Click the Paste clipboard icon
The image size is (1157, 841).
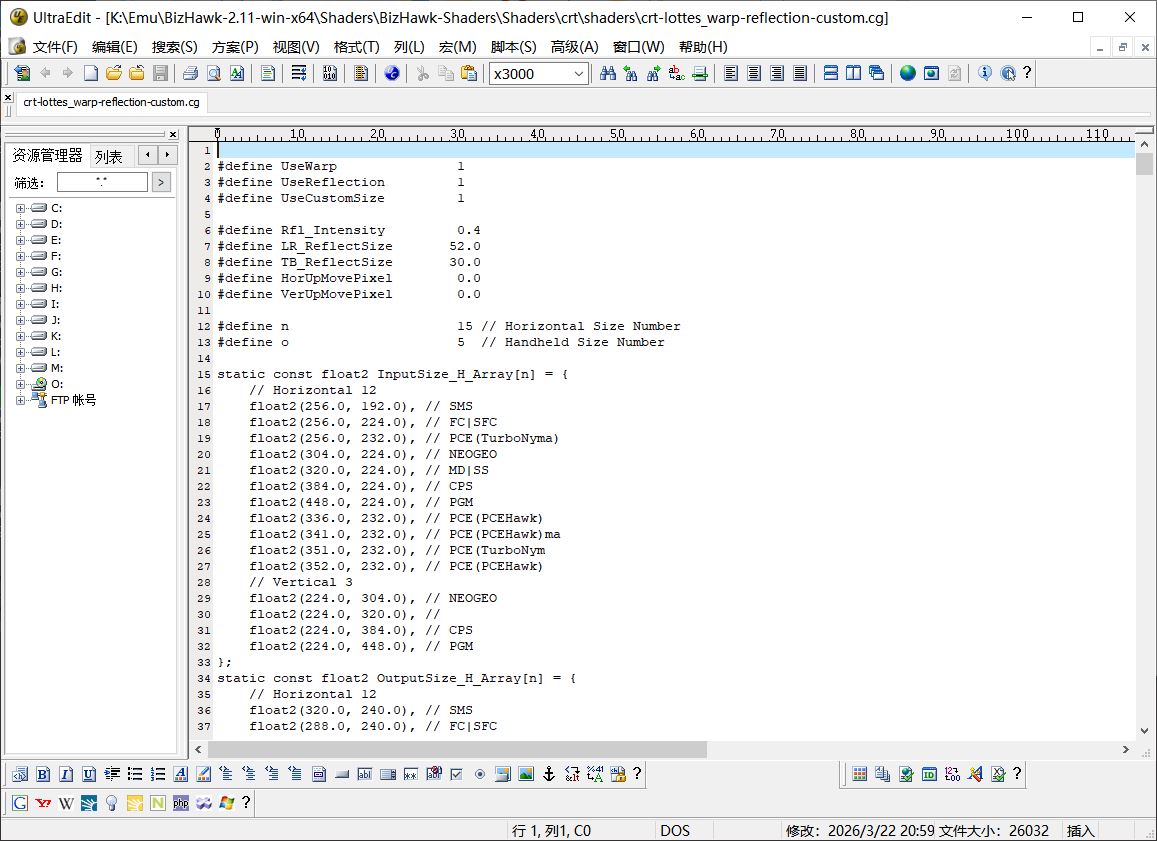click(x=468, y=73)
